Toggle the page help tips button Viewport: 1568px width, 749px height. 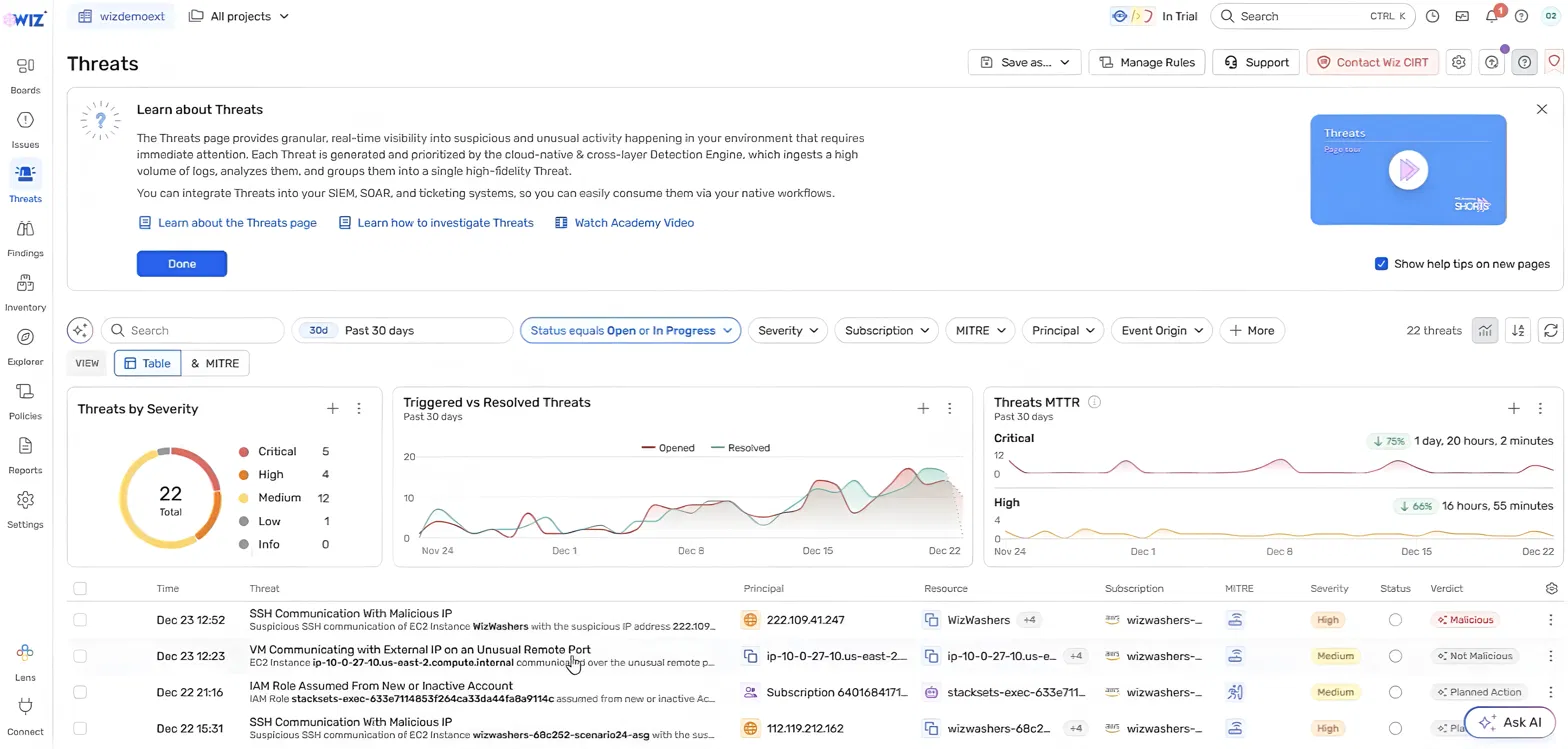[x=1524, y=62]
